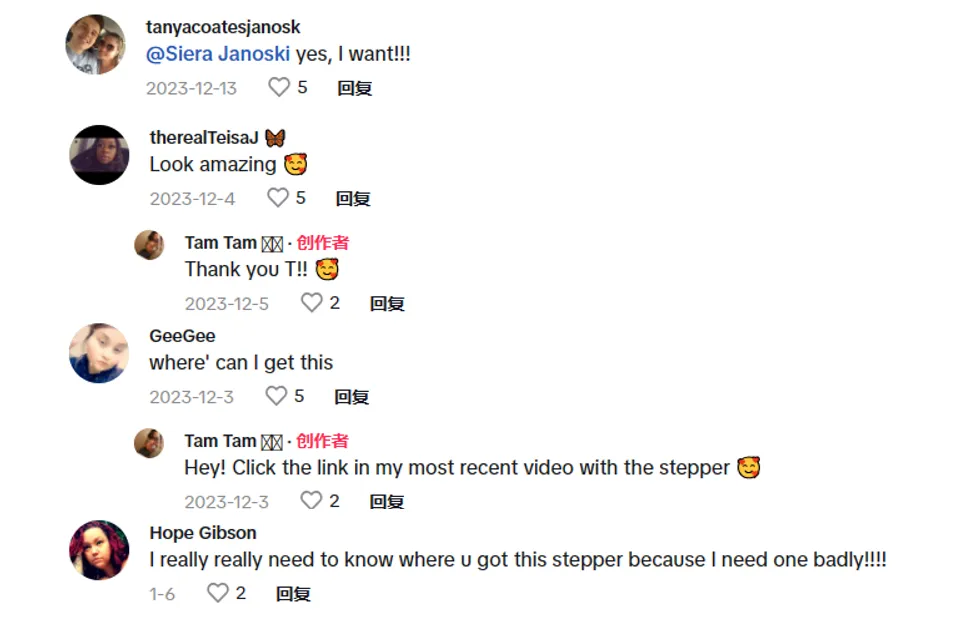
Task: Reply to GeeGee's comment
Action: click(x=352, y=397)
